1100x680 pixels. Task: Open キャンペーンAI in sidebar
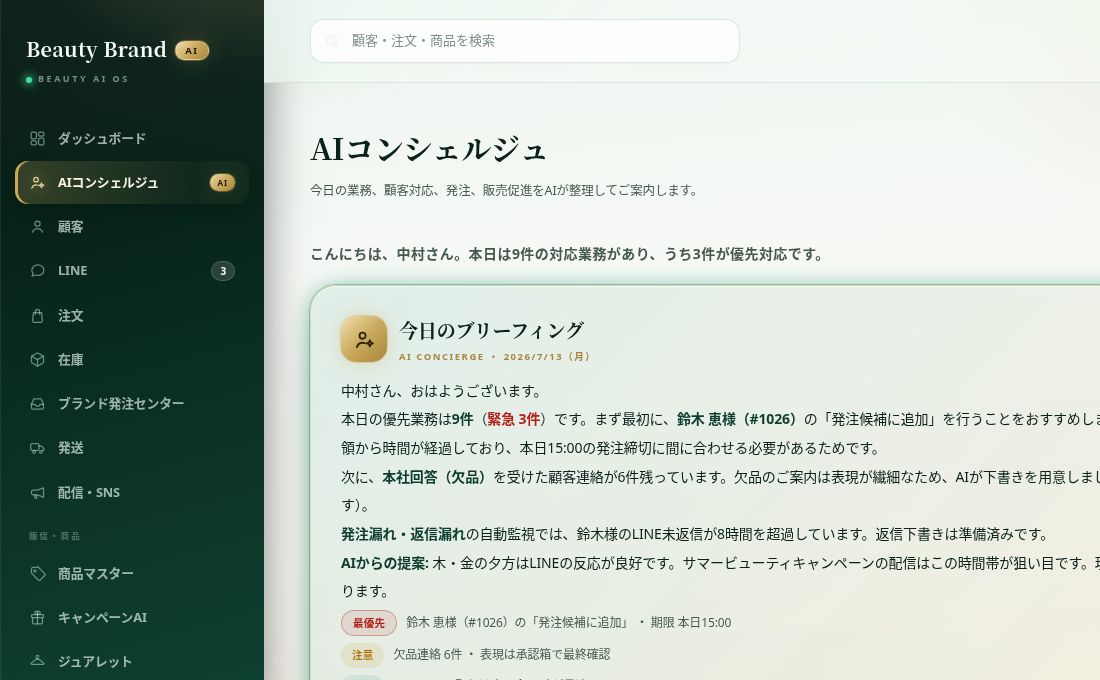tap(132, 618)
